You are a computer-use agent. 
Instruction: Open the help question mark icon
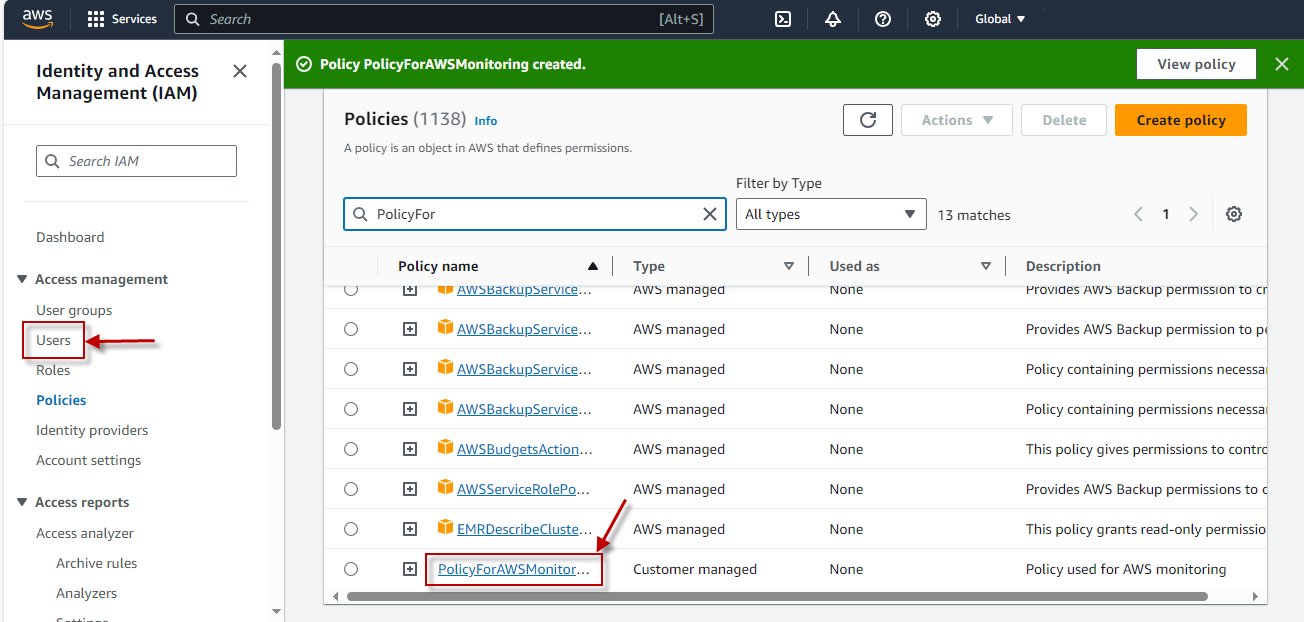click(883, 19)
